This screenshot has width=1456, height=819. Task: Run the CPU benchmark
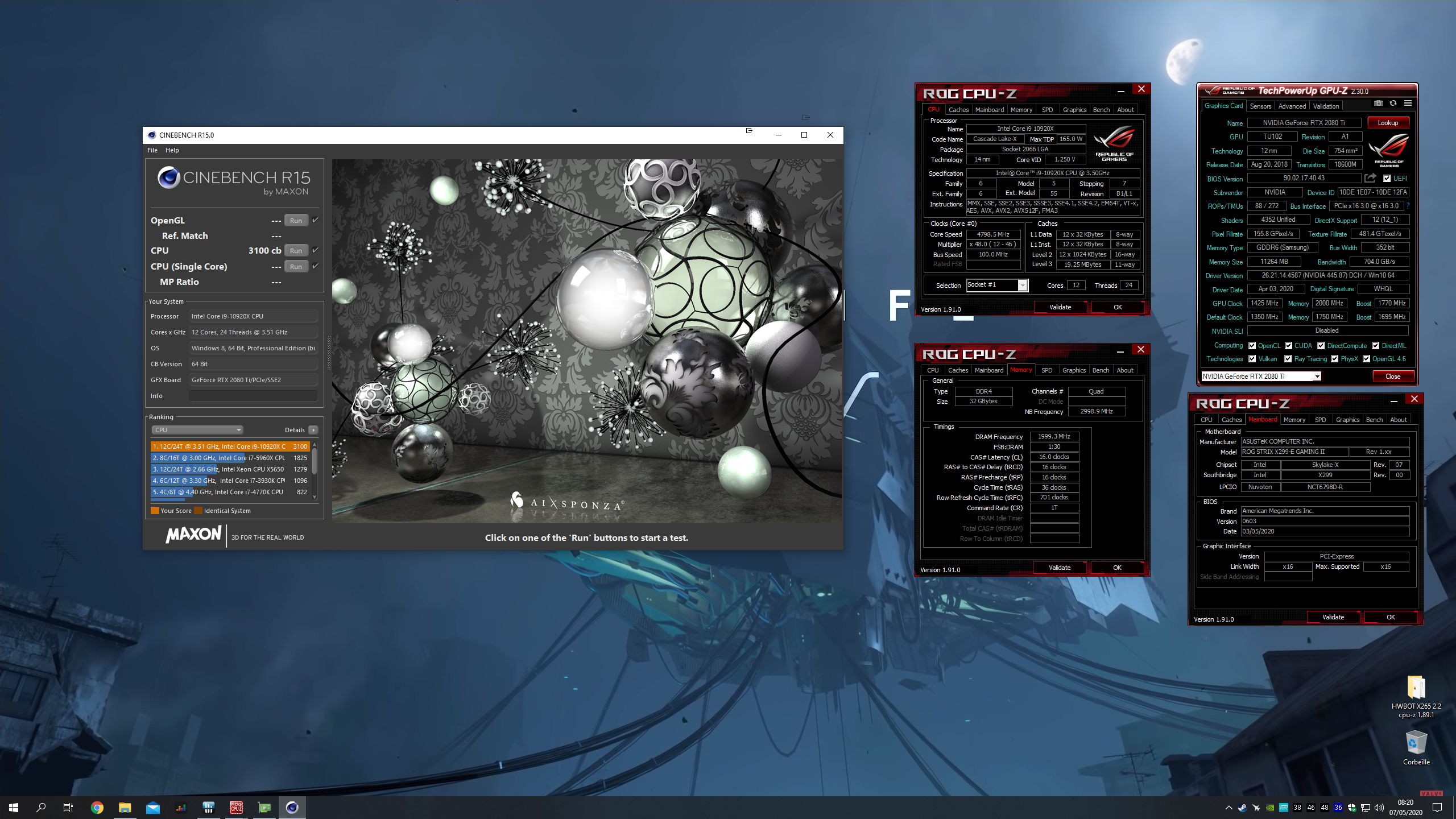(296, 251)
